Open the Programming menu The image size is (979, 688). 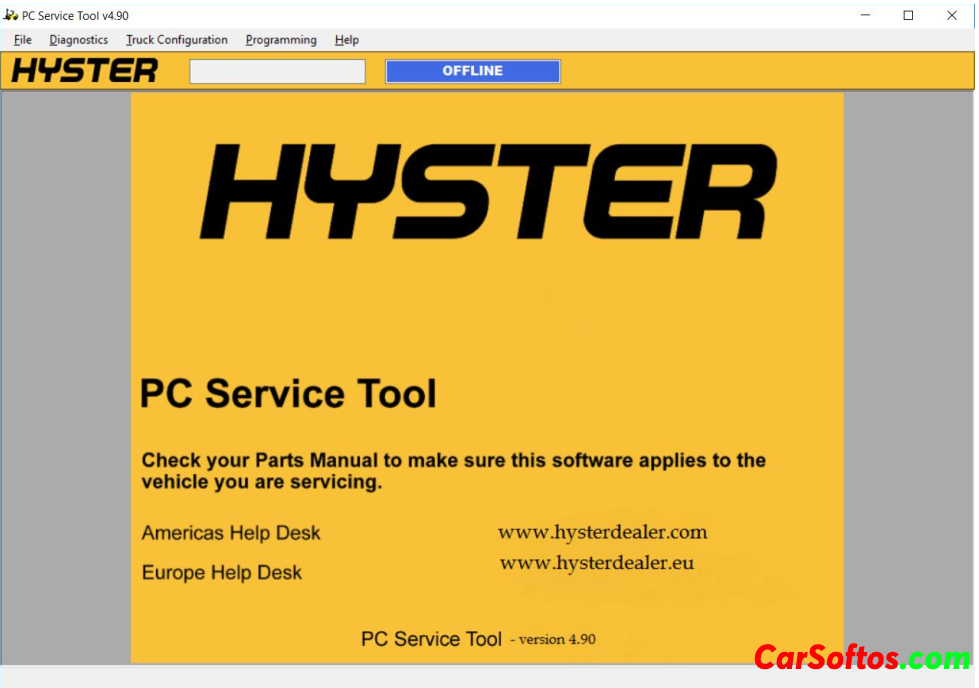click(x=281, y=40)
